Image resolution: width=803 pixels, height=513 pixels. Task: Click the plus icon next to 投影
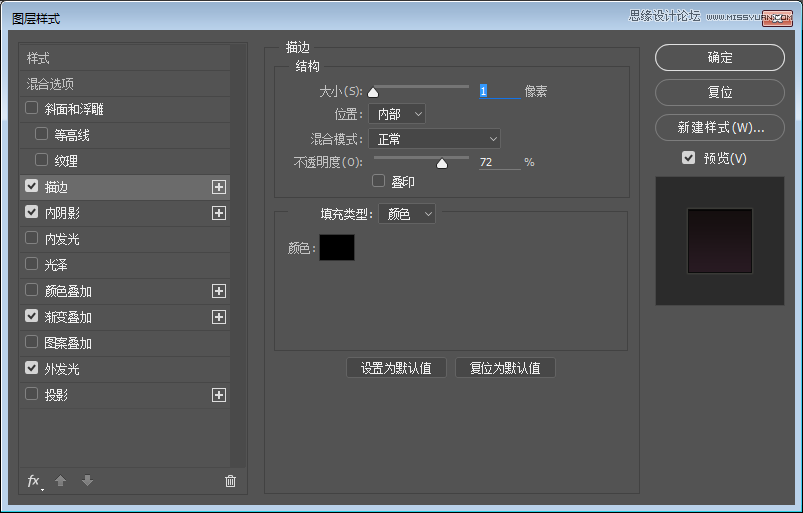point(219,395)
